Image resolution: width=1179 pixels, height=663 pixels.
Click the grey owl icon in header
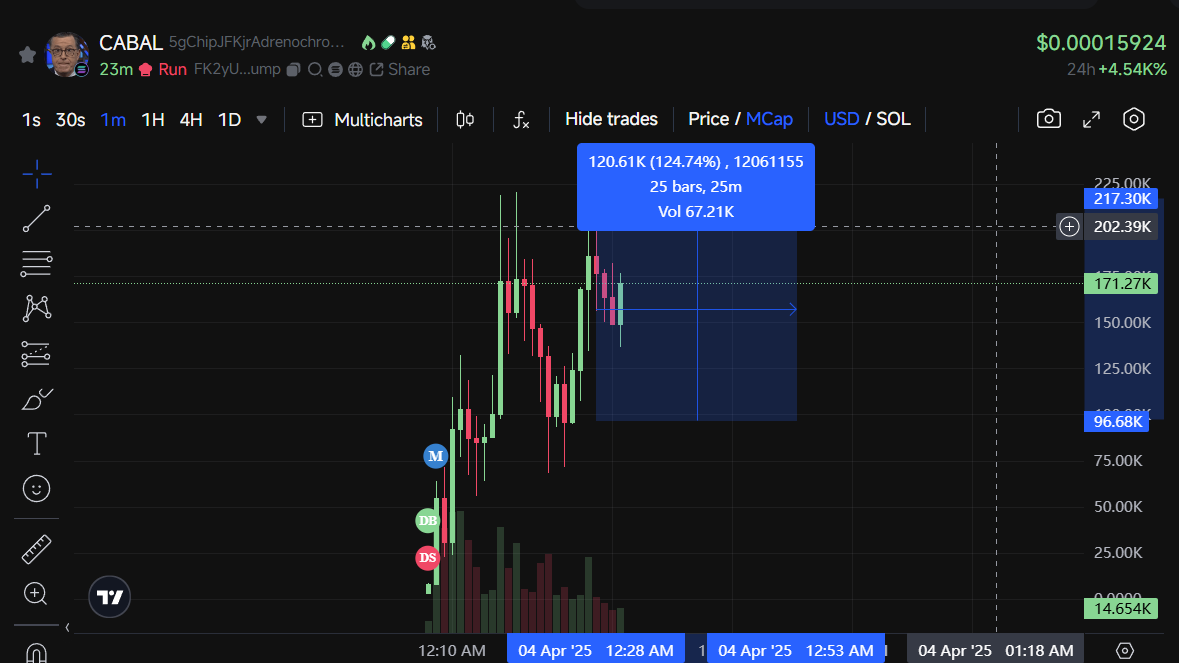429,43
